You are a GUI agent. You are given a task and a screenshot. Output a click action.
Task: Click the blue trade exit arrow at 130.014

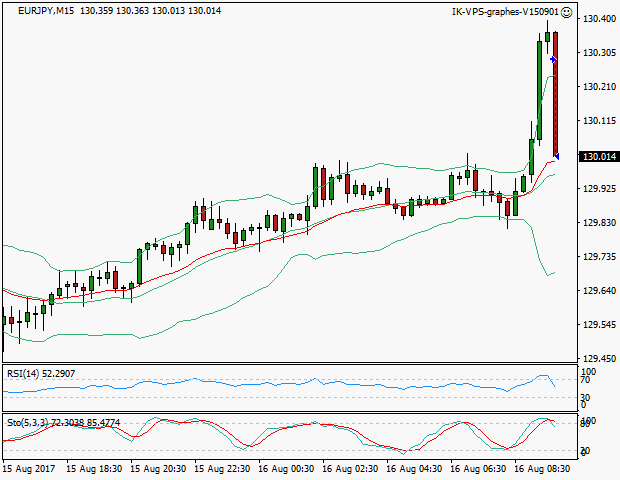pyautogui.click(x=555, y=155)
